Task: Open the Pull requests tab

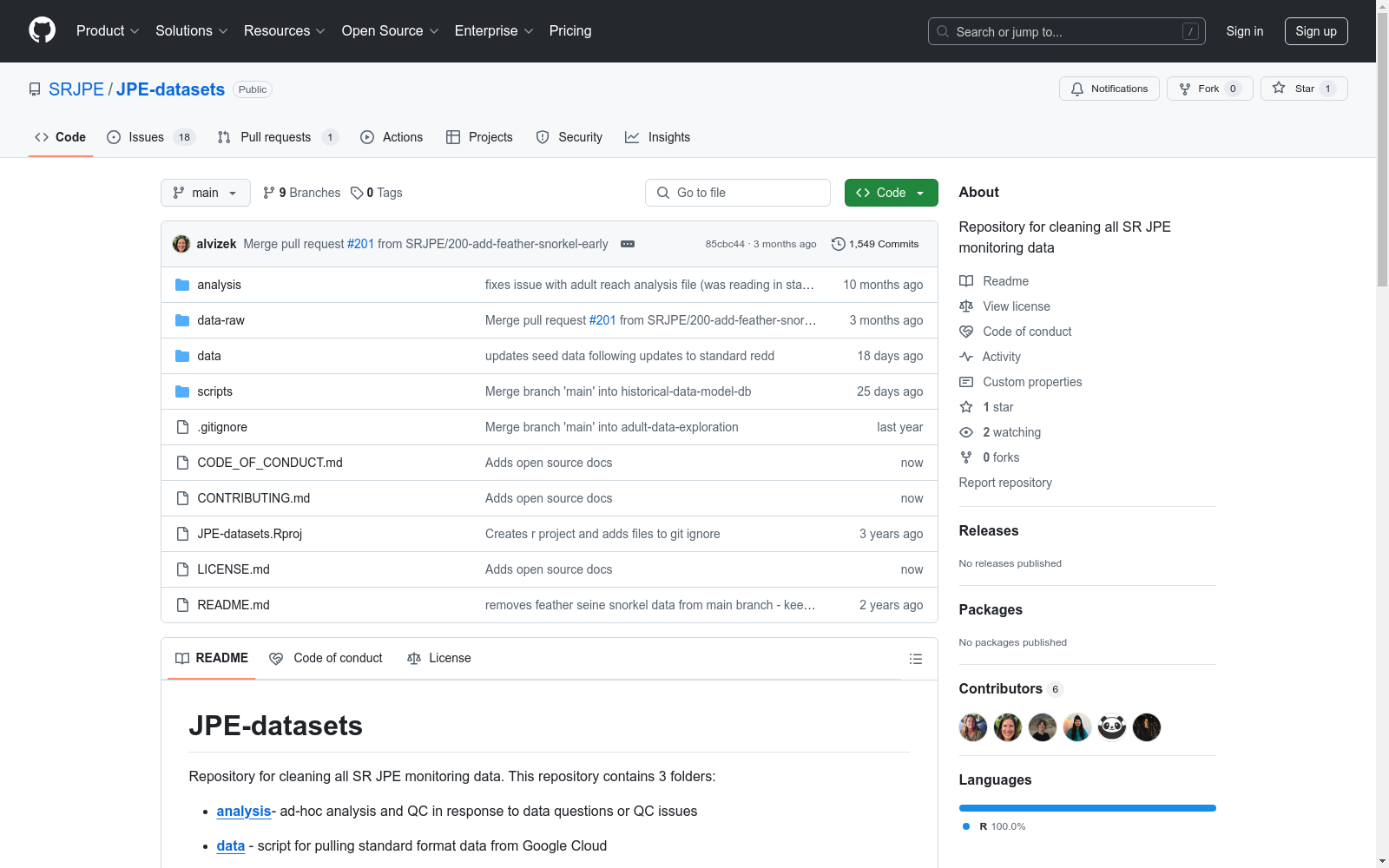Action: [x=278, y=137]
